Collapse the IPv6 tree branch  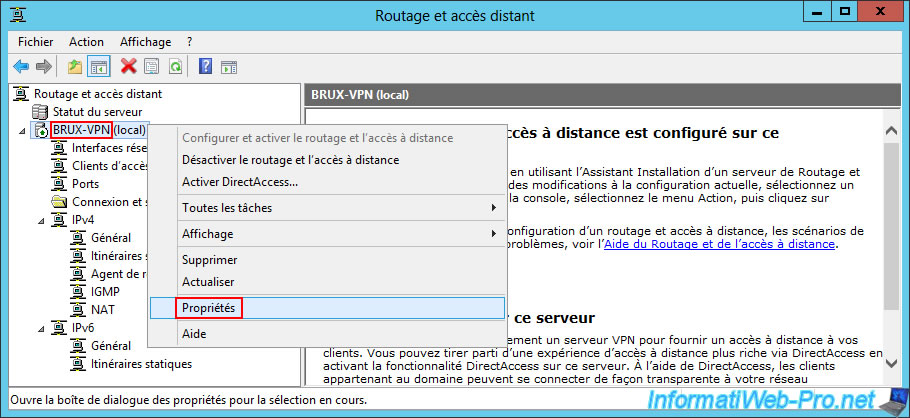pyautogui.click(x=40, y=328)
